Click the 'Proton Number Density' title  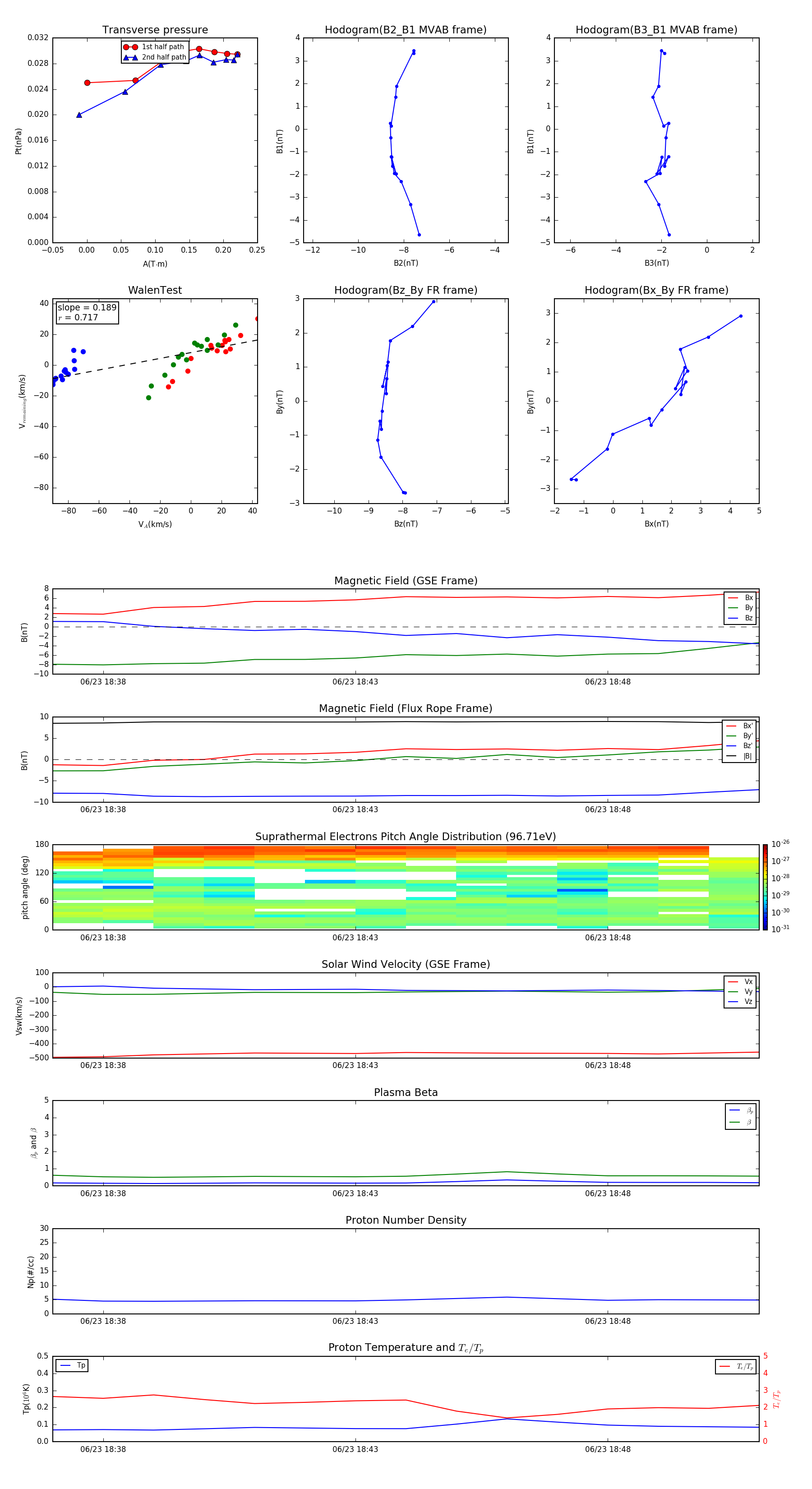(406, 1220)
